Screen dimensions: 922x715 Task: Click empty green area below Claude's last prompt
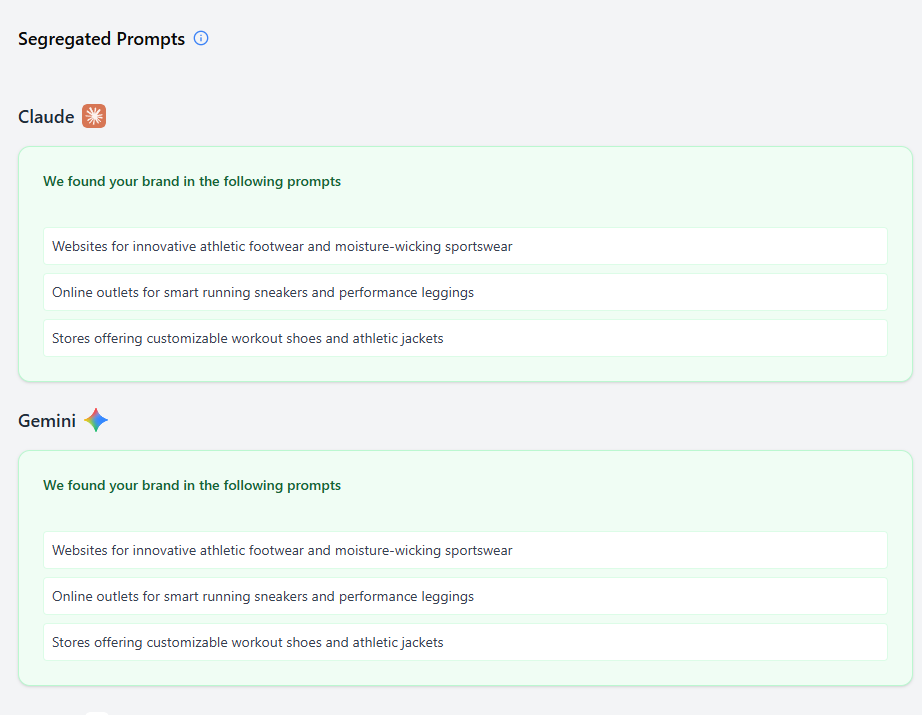(x=465, y=368)
